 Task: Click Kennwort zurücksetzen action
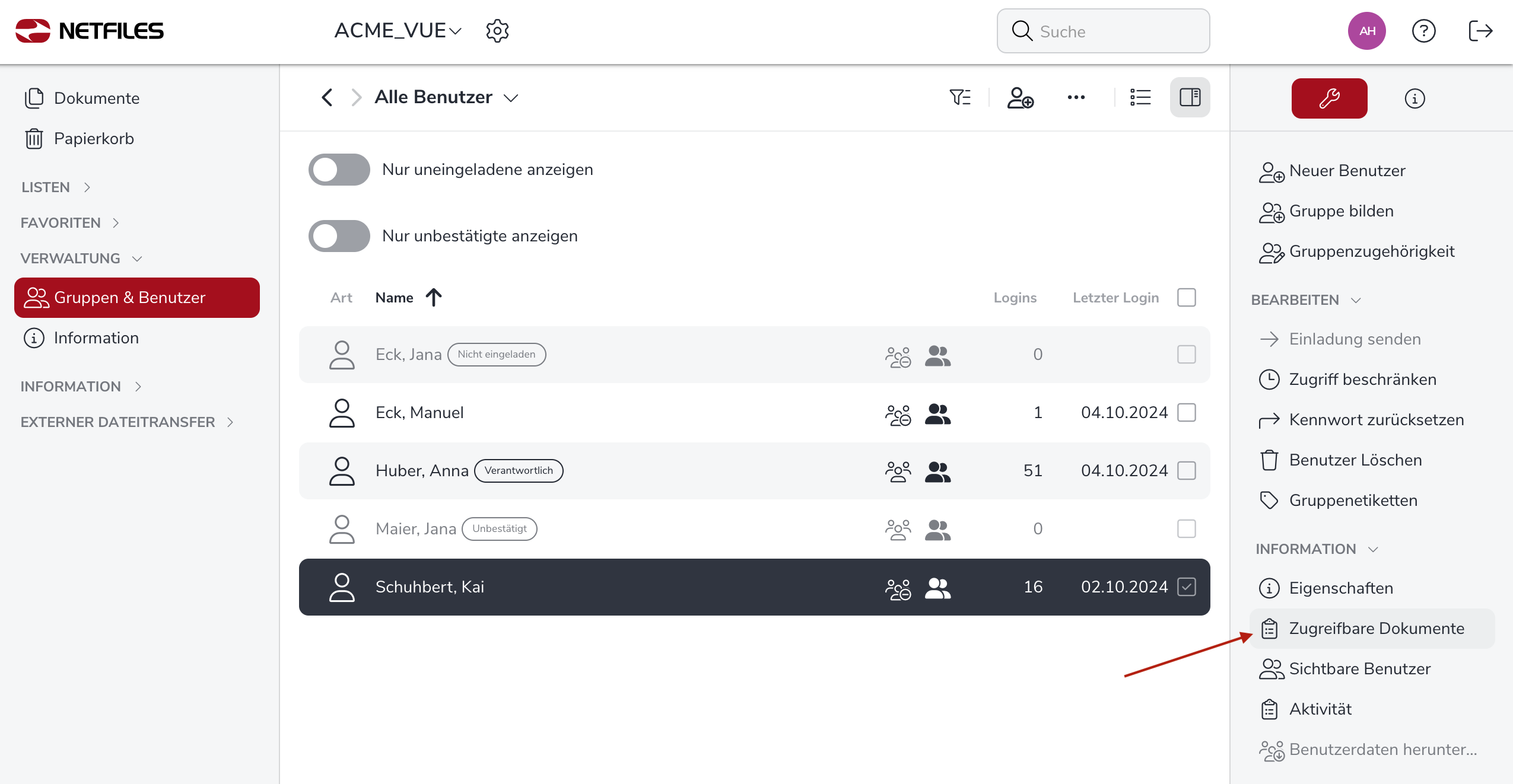[1376, 420]
